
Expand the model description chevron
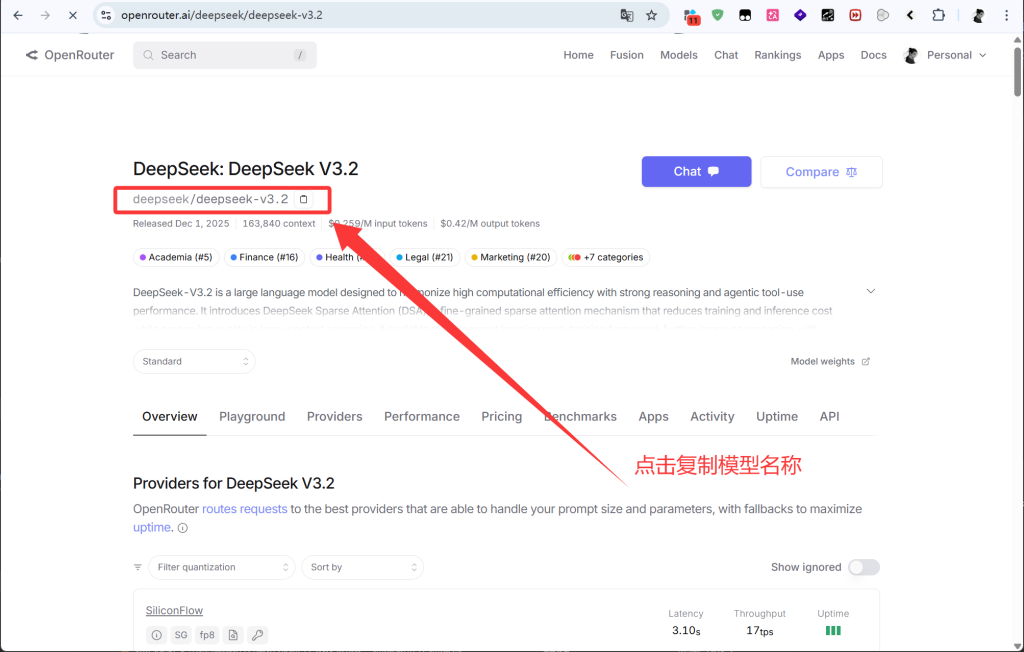point(870,291)
